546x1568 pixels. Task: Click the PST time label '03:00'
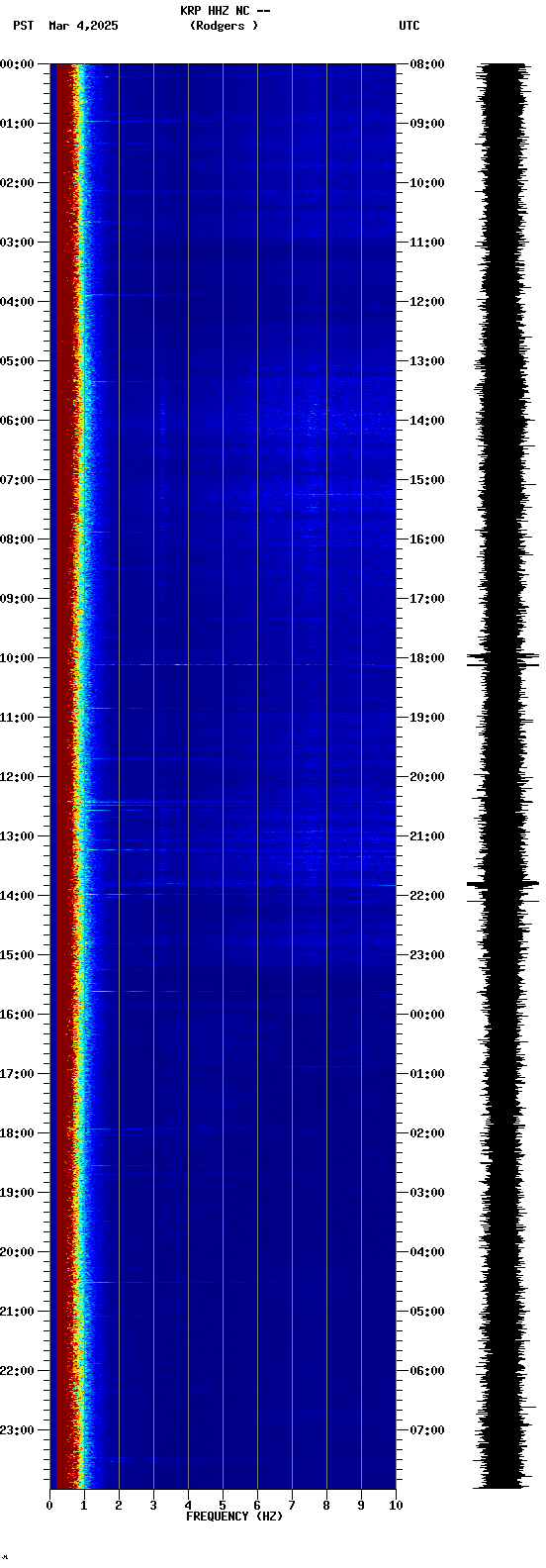(17, 243)
